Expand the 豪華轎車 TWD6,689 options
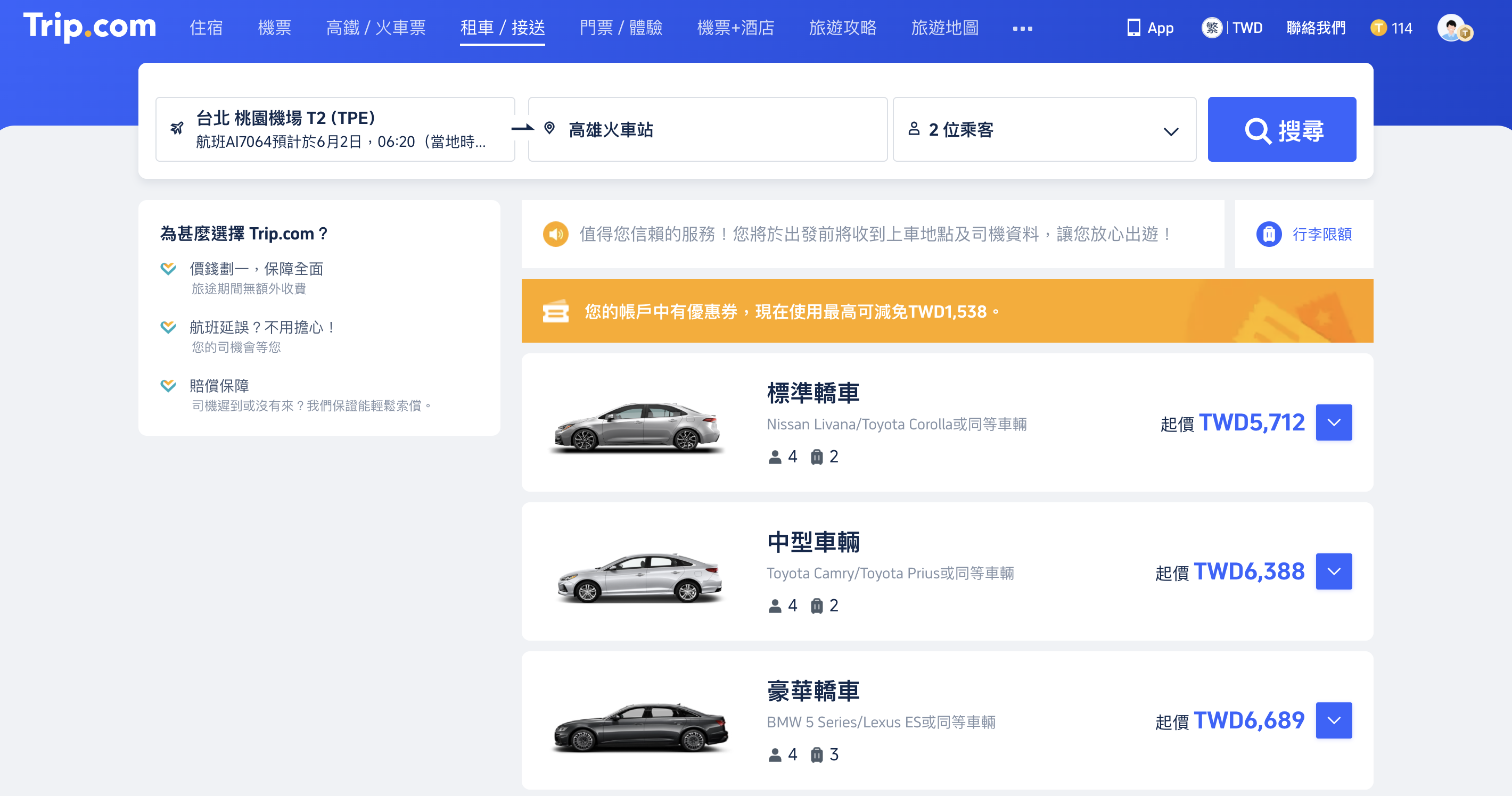The height and width of the screenshot is (796, 1512). pyautogui.click(x=1334, y=720)
